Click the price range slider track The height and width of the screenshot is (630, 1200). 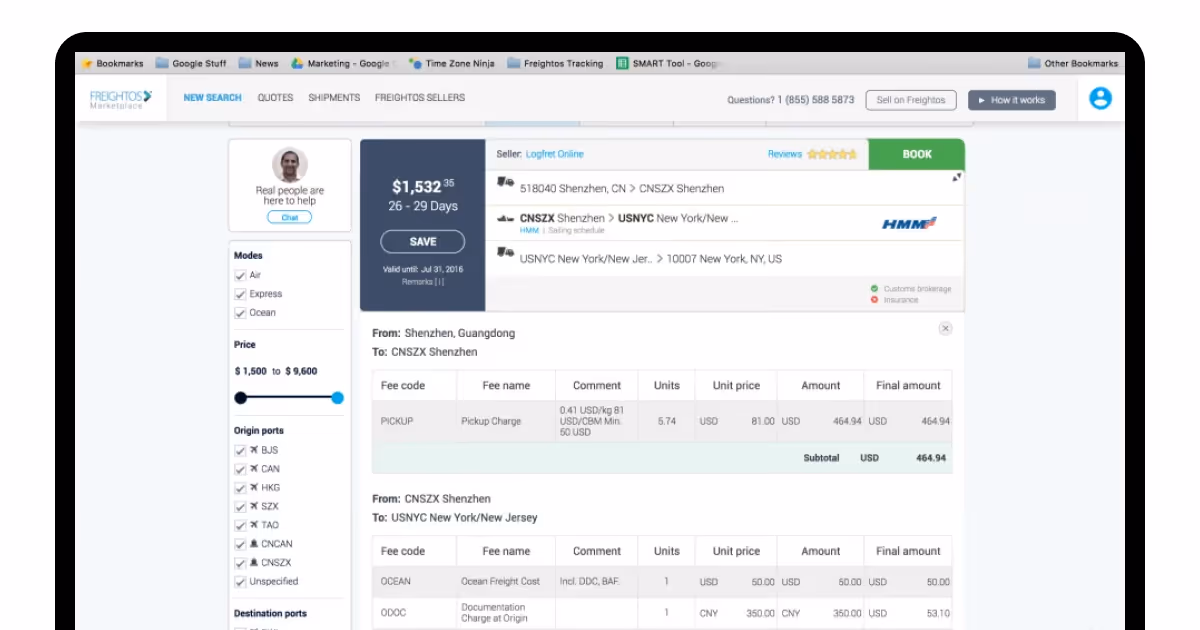coord(289,398)
